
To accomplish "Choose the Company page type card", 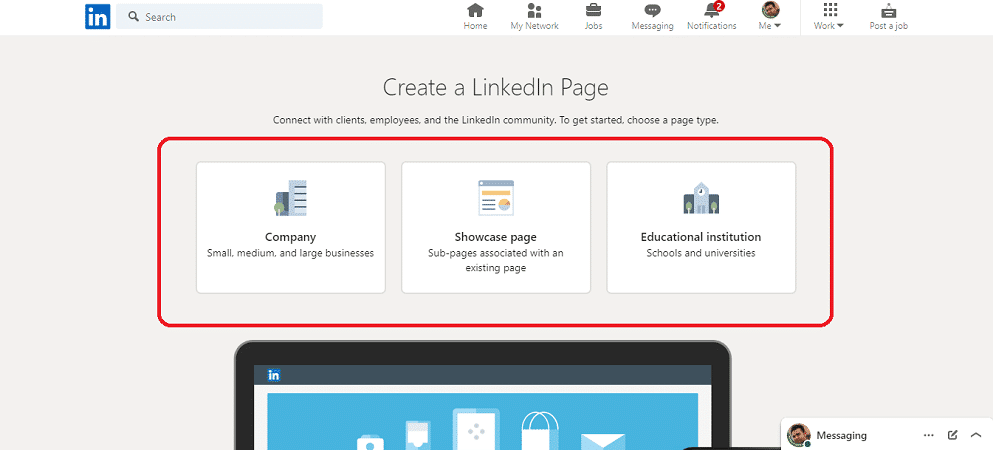I will (x=291, y=227).
